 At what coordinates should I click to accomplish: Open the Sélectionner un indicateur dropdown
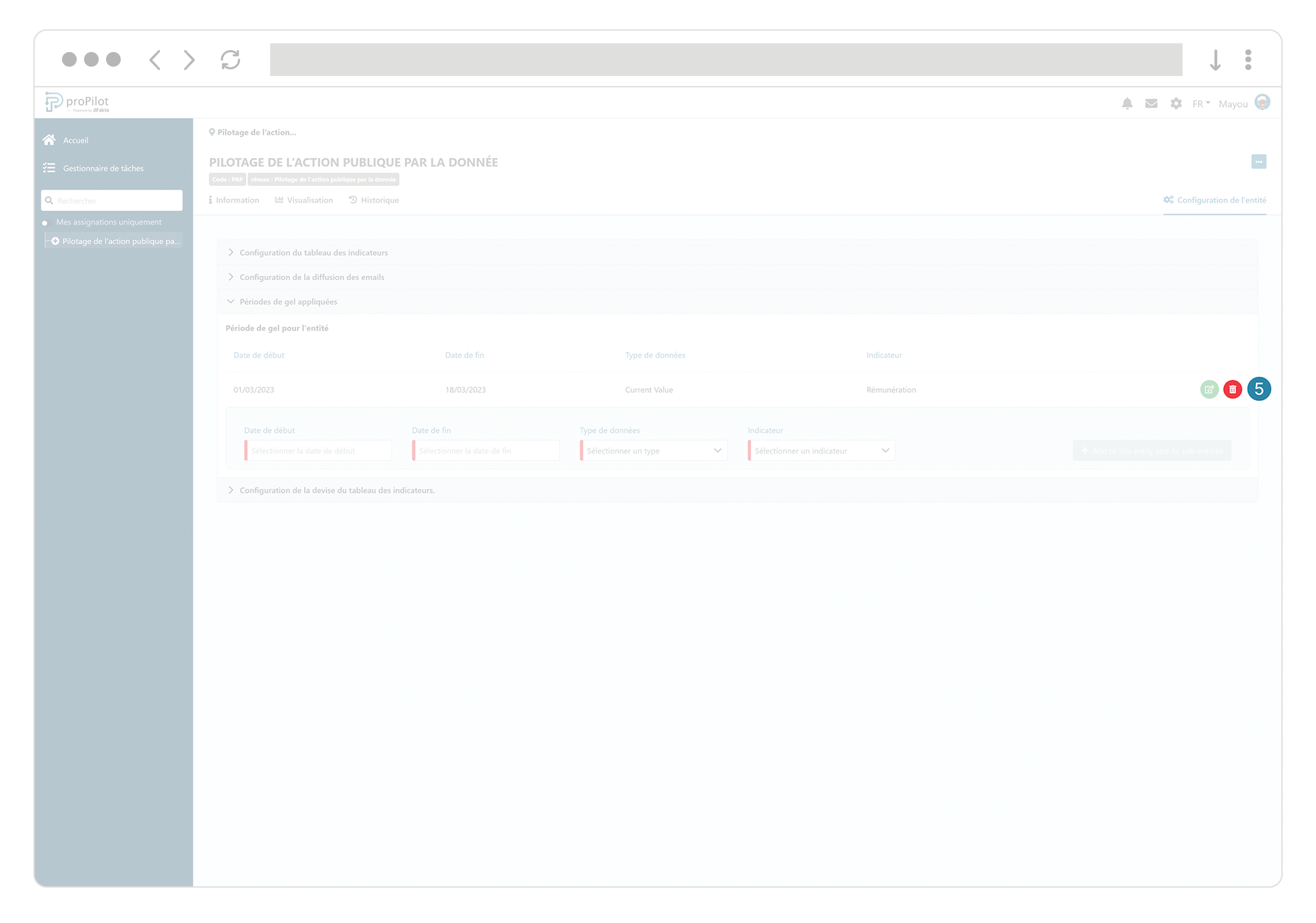(x=822, y=451)
